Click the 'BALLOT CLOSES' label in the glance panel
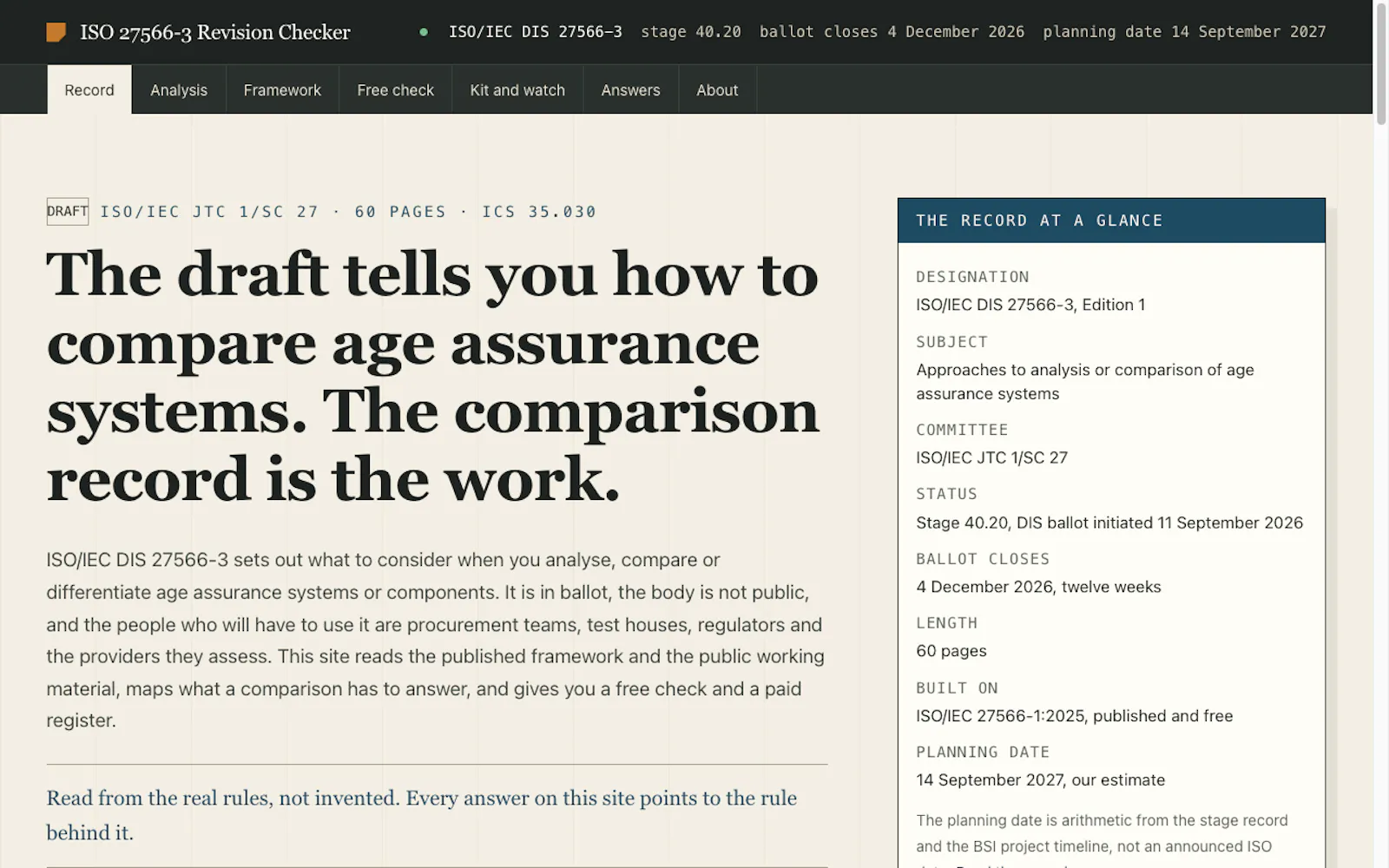The image size is (1389, 868). [983, 559]
